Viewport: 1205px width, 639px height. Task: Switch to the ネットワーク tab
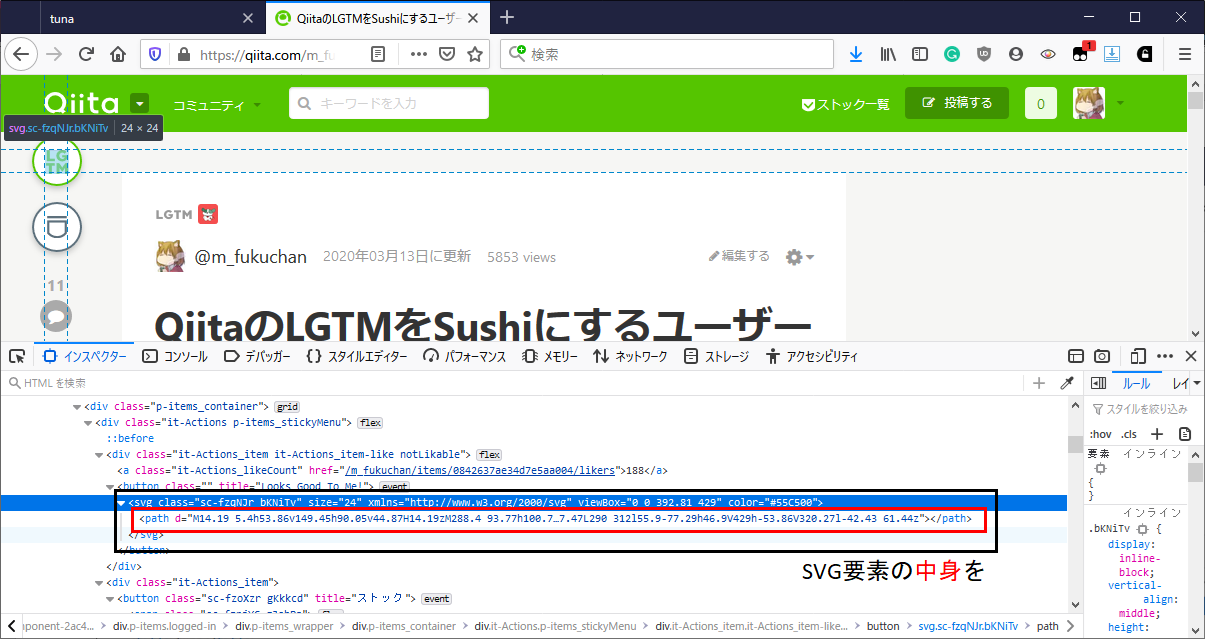pos(630,356)
